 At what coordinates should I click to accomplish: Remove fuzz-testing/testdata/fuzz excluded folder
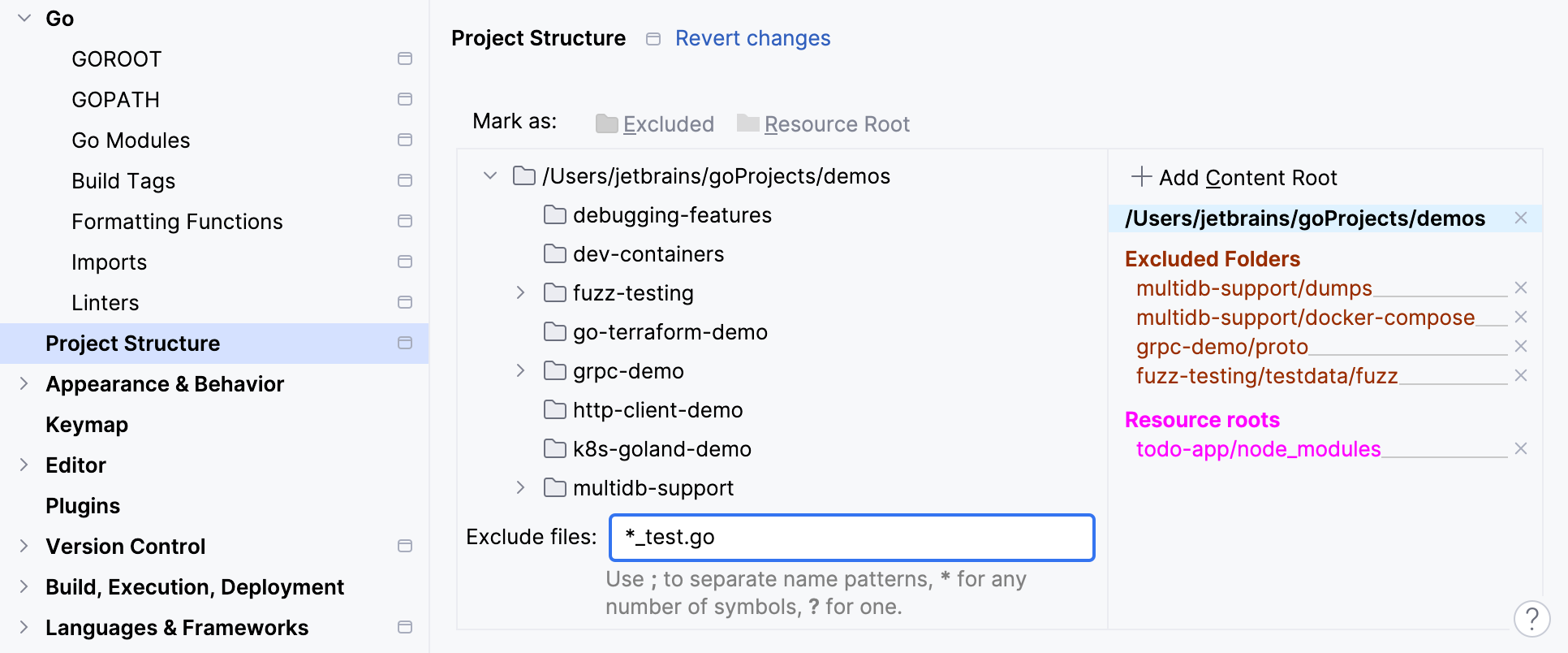point(1521,376)
